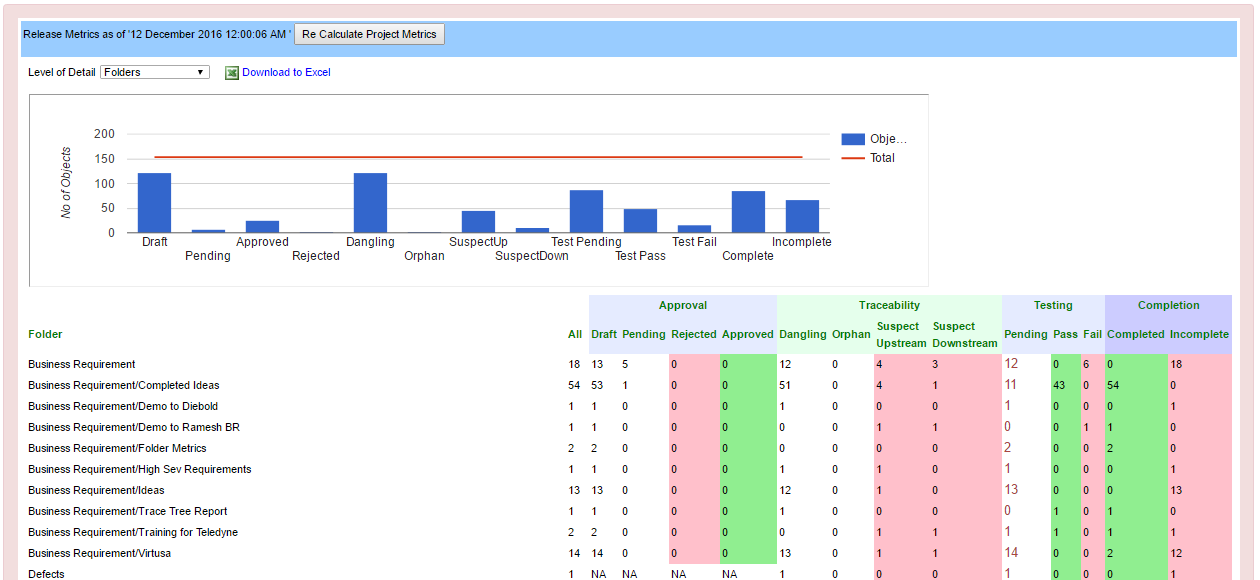The width and height of the screenshot is (1260, 580).
Task: Click Incomplete count 18 for Business Requirement
Action: point(1177,364)
